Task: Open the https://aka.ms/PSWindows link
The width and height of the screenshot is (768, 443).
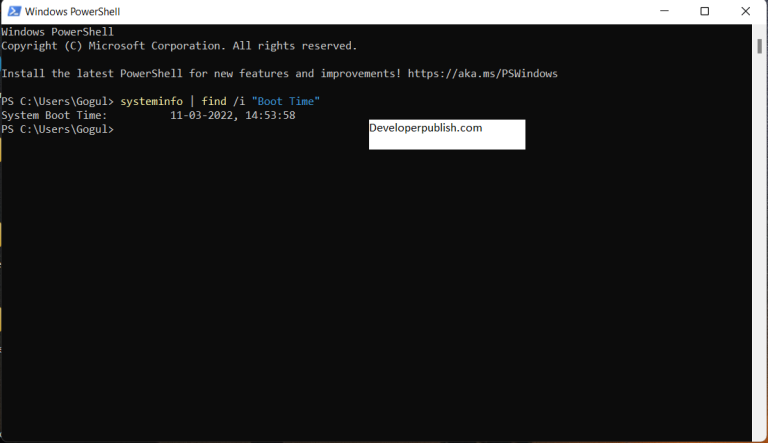Action: coord(482,74)
